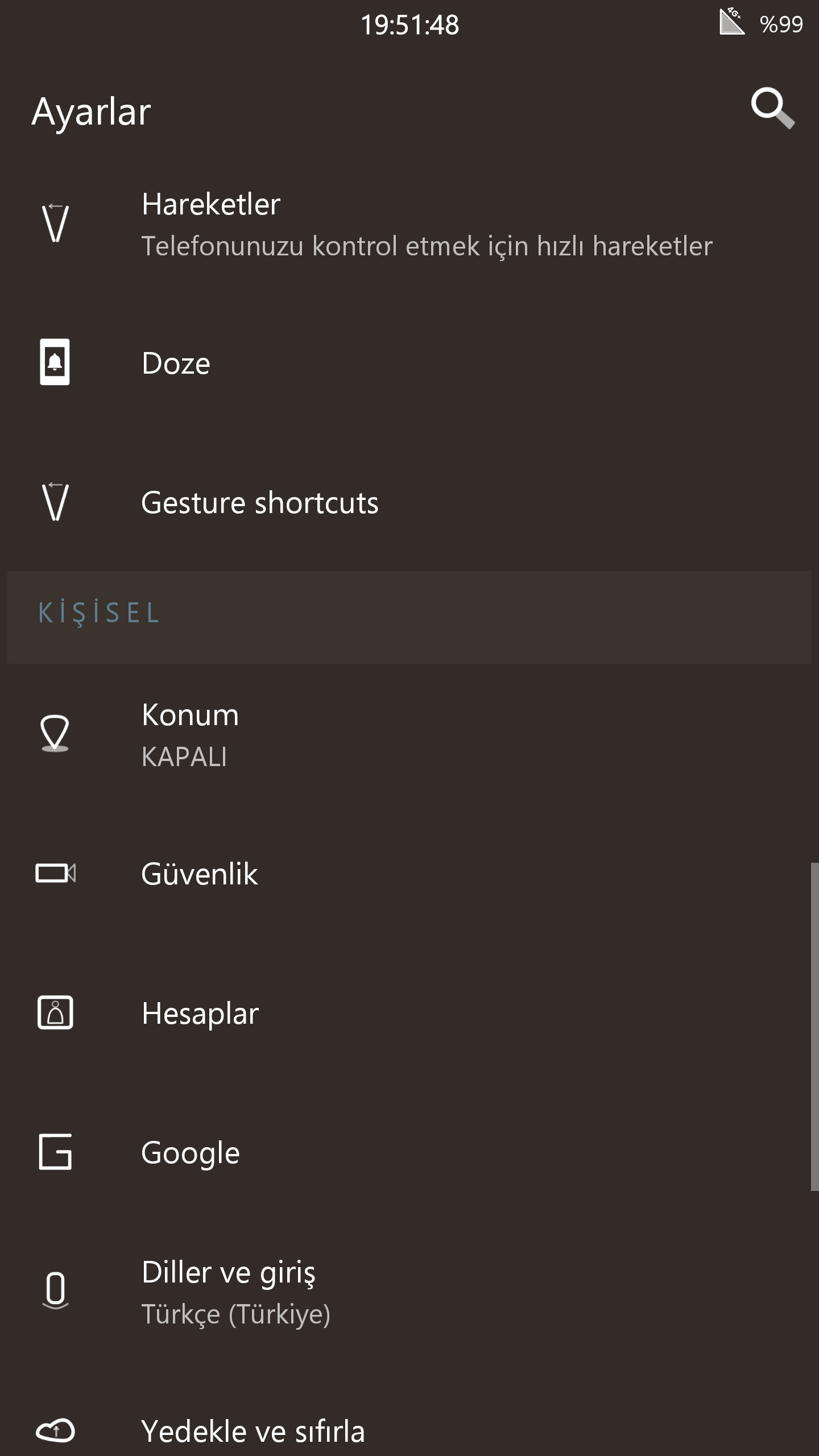Viewport: 819px width, 1456px height.
Task: Tap the Konum location pin icon
Action: (x=55, y=734)
